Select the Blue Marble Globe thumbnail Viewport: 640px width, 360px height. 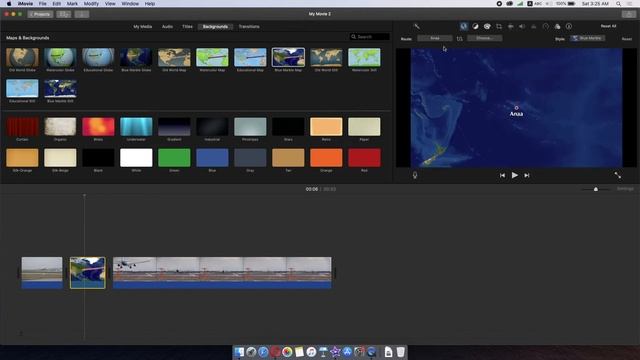pyautogui.click(x=136, y=58)
